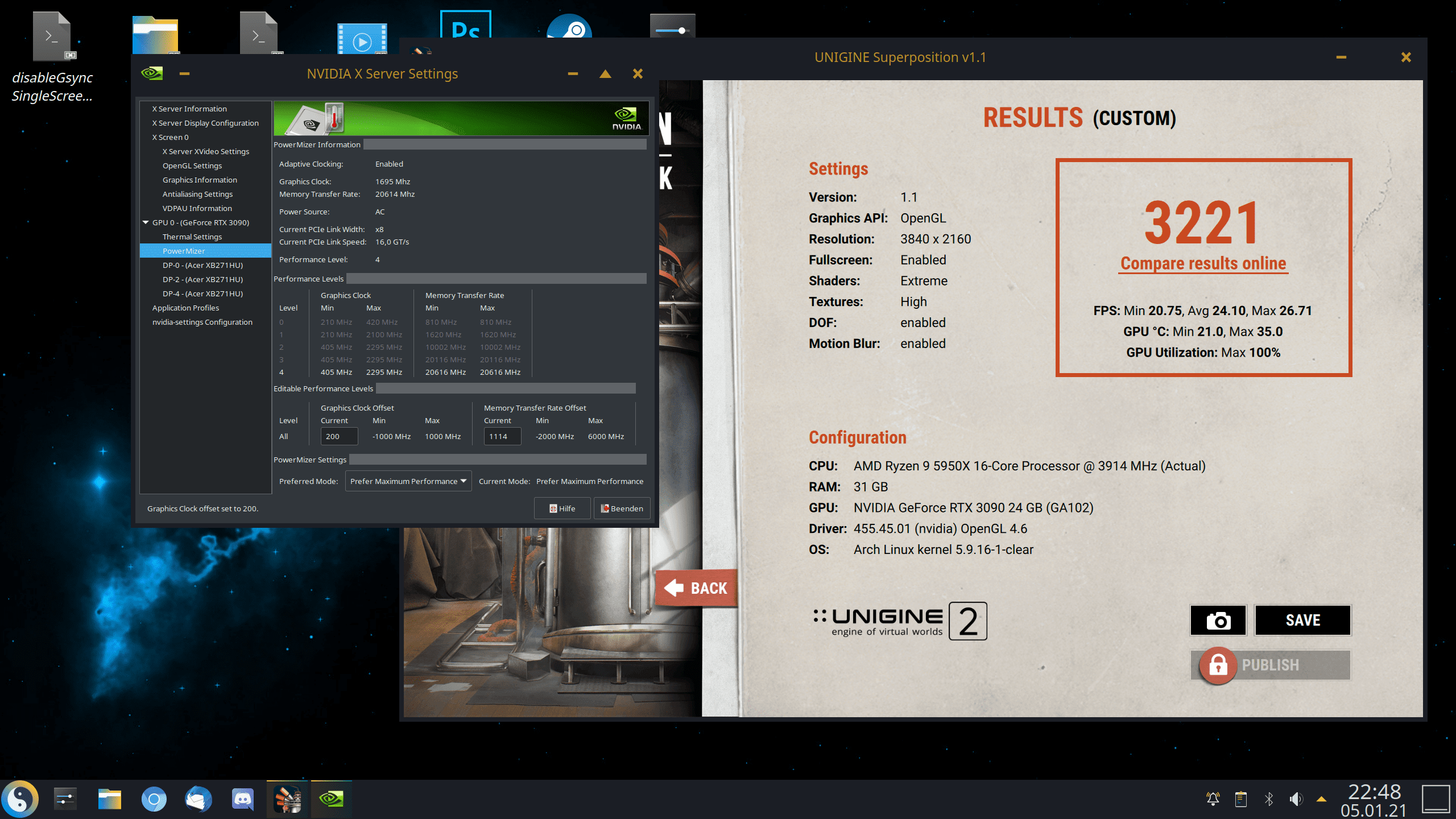Open the Photoshop desktop icon
Viewport: 1456px width, 819px height.
[x=465, y=25]
